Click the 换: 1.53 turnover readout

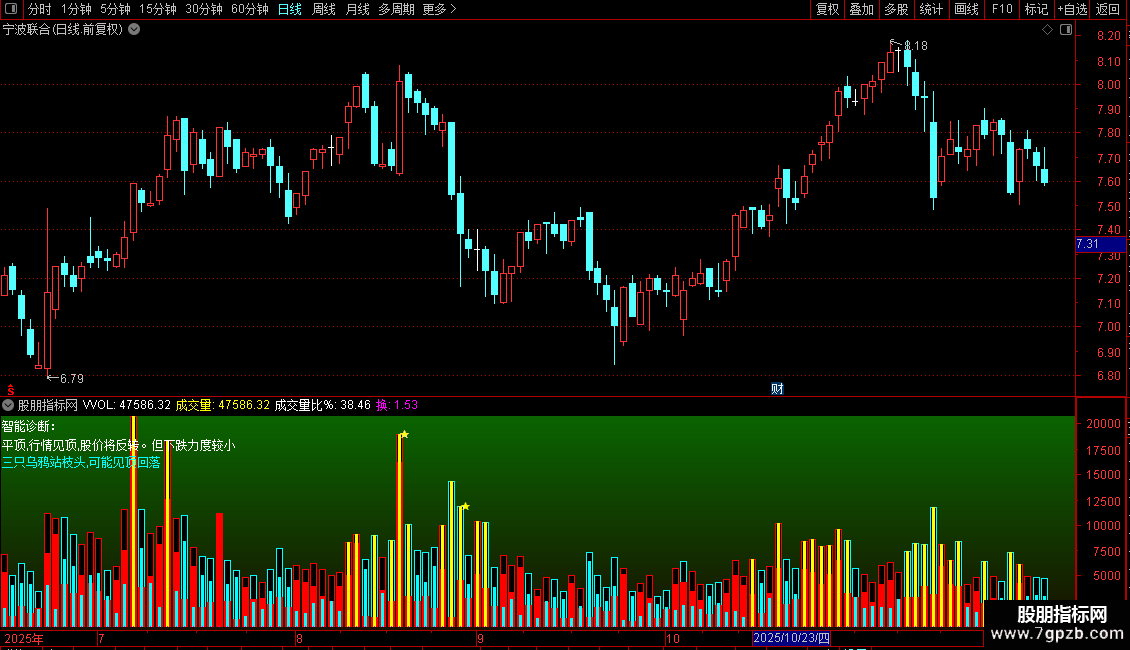click(397, 405)
